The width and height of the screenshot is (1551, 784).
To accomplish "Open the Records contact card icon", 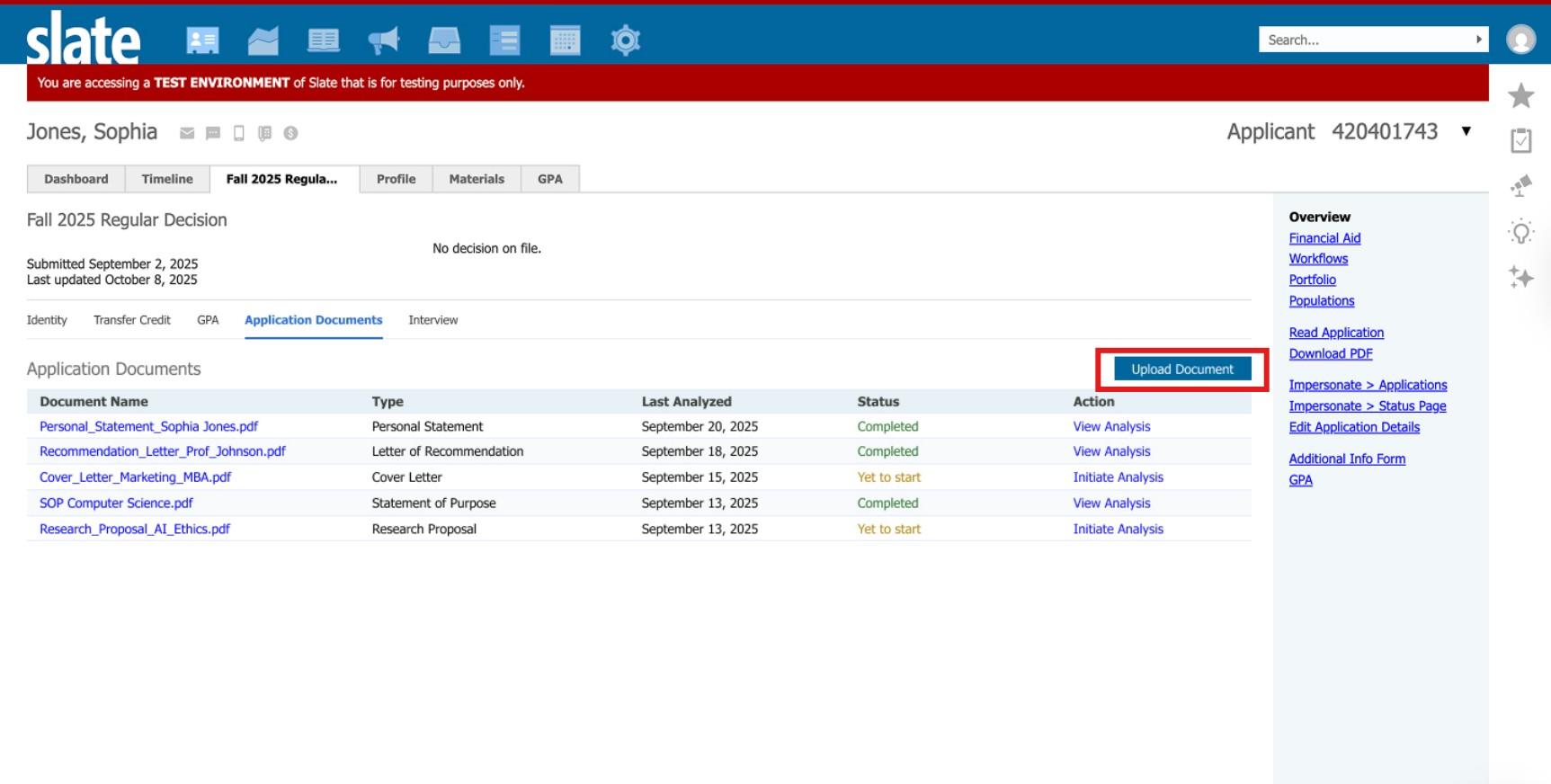I will click(x=202, y=40).
